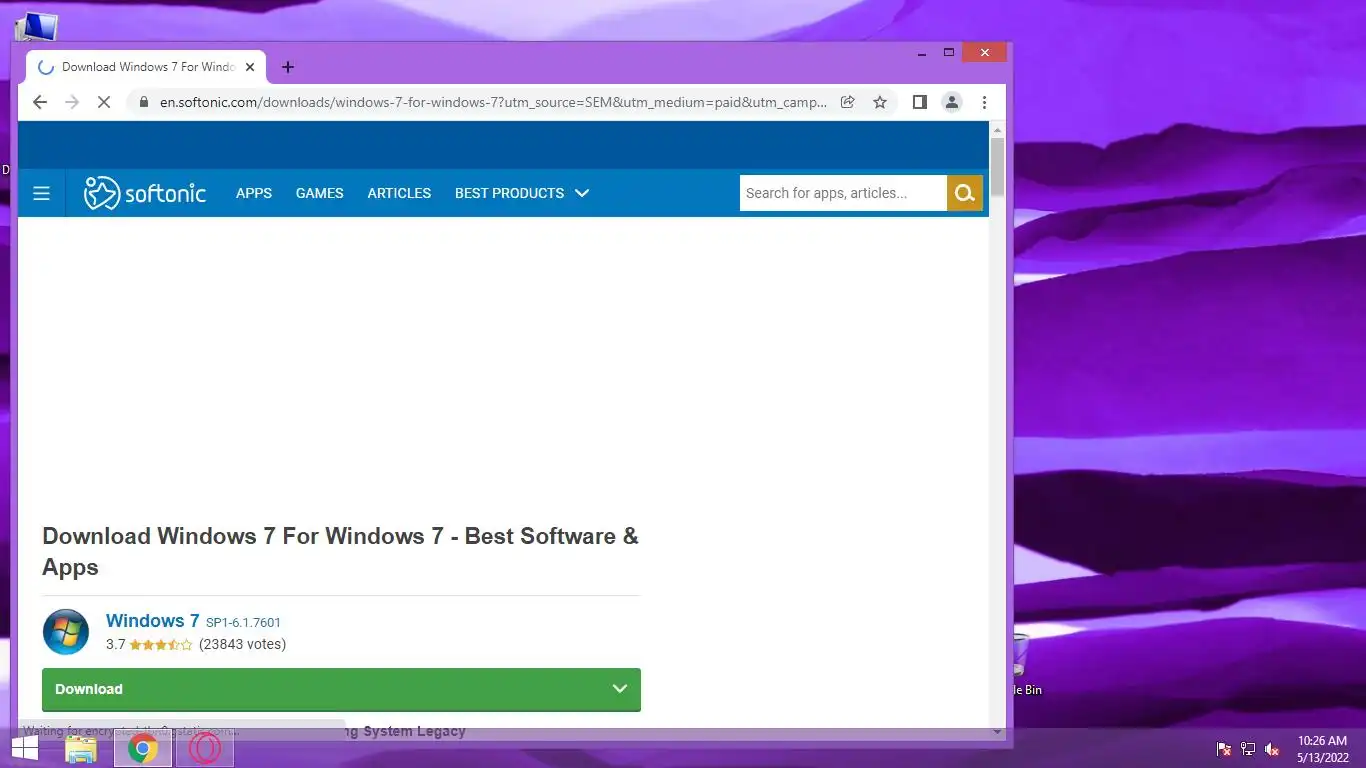The height and width of the screenshot is (768, 1366).
Task: Click Windows 7 logo thumbnail
Action: pyautogui.click(x=66, y=632)
